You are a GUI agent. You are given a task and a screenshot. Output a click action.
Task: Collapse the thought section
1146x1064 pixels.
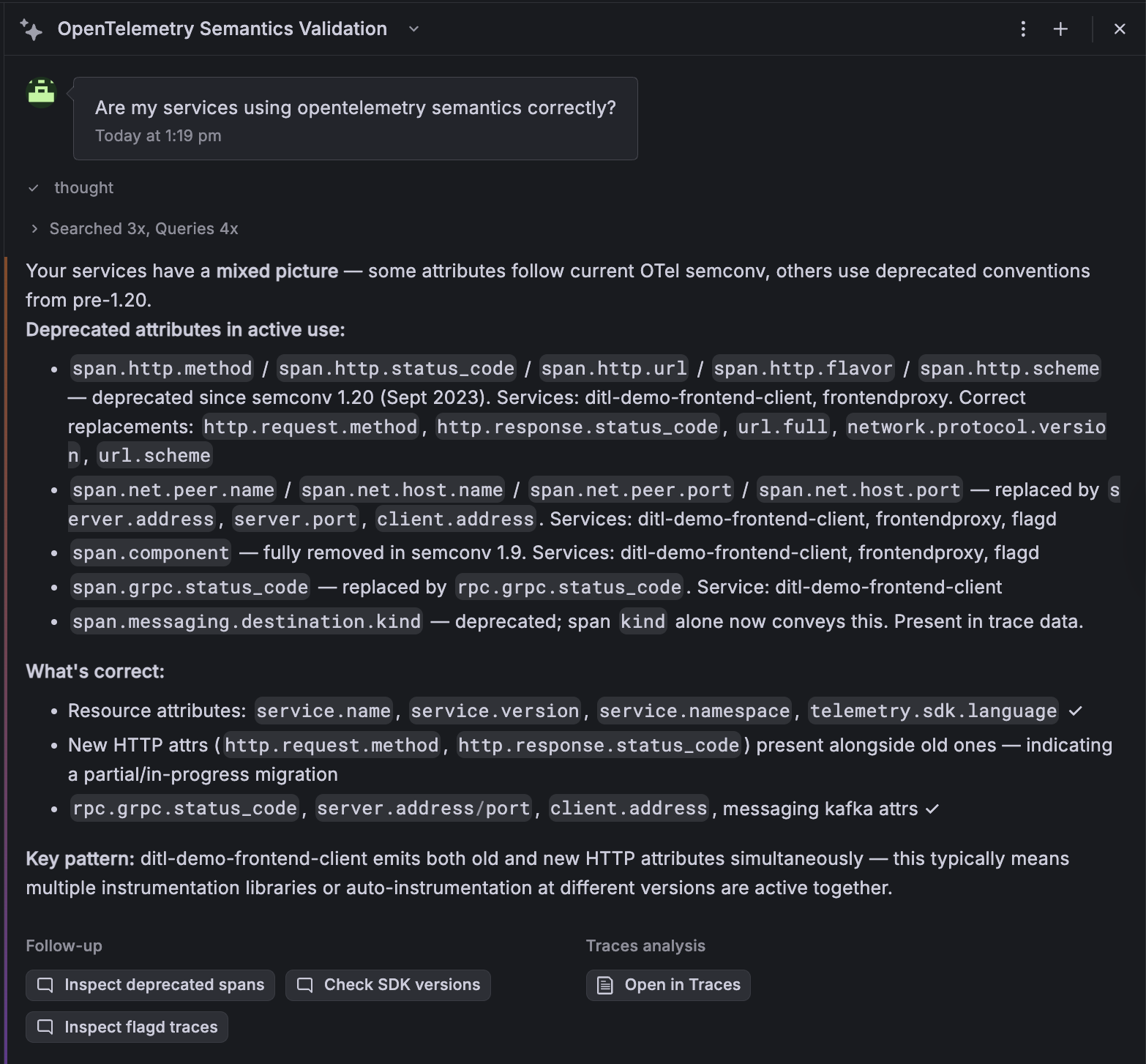[x=83, y=188]
